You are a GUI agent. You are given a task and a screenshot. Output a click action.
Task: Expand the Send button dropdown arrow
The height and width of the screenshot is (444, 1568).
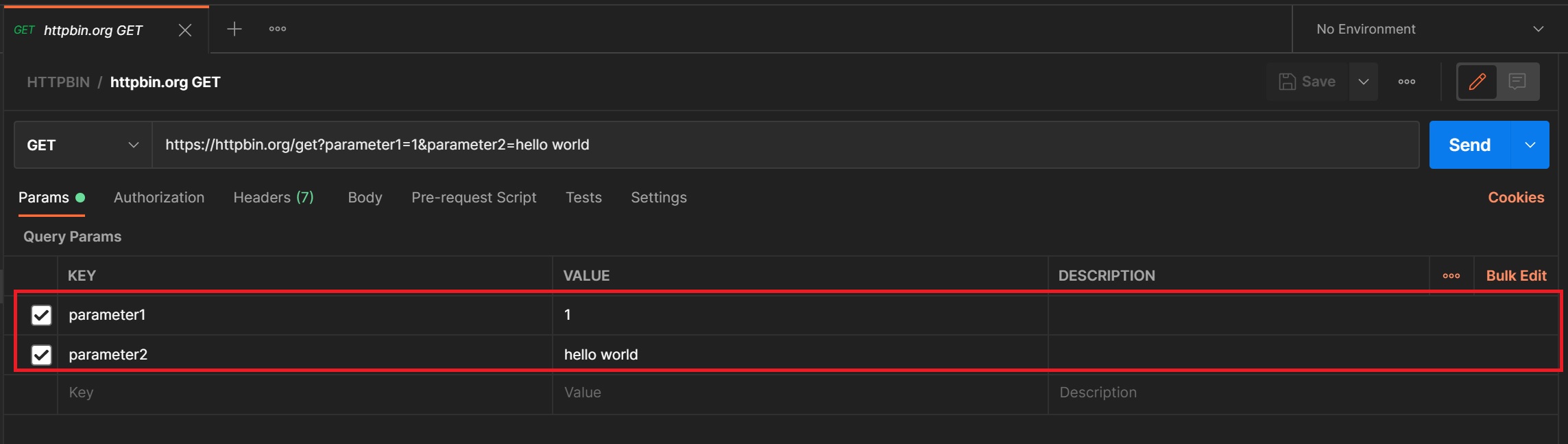1530,145
